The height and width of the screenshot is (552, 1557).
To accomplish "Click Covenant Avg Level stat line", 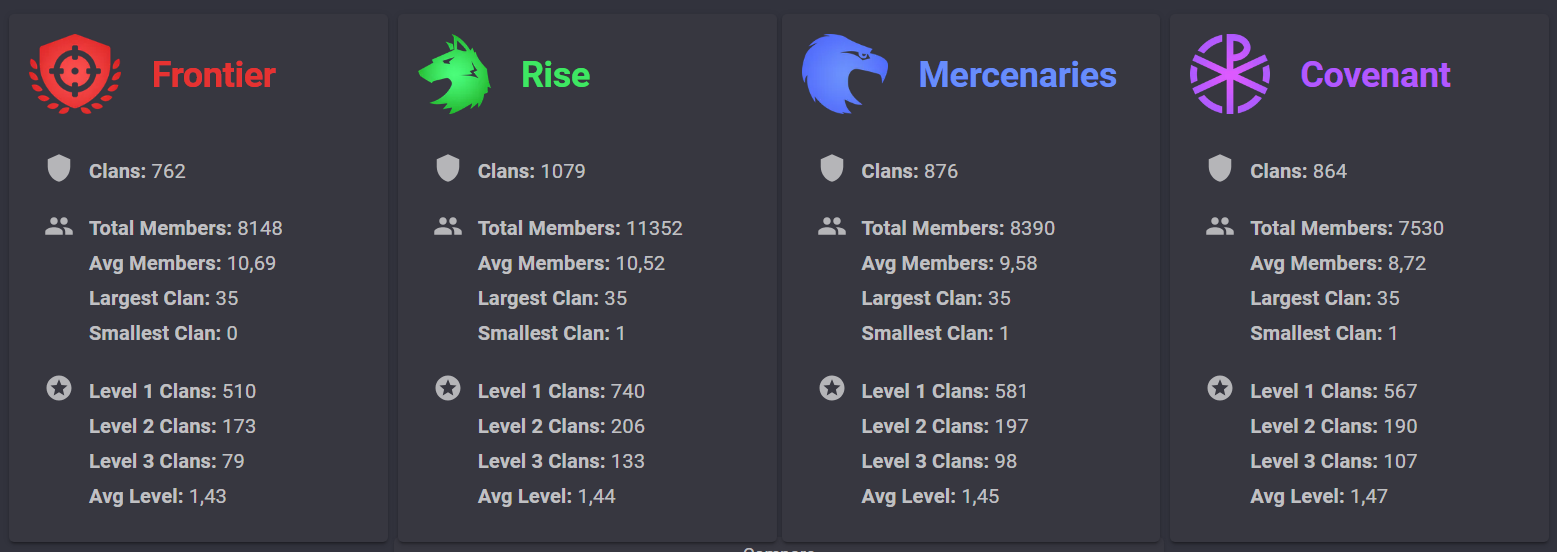I will click(x=1319, y=496).
